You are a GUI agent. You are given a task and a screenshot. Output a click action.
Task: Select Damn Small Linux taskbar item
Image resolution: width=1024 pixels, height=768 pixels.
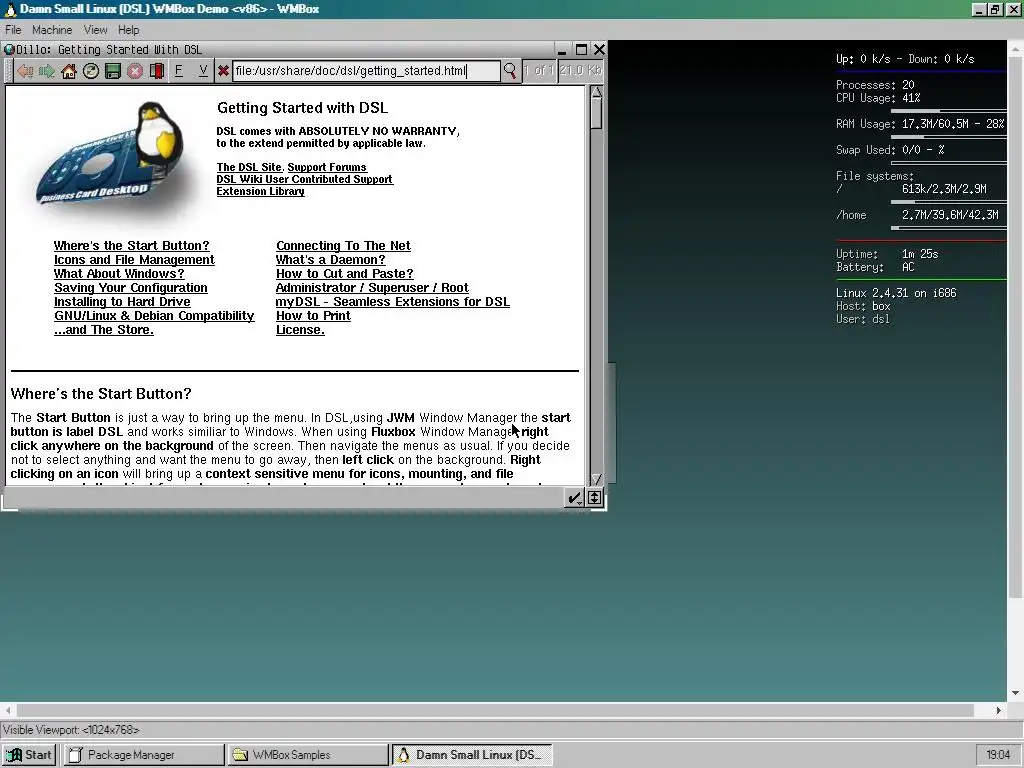coord(472,755)
